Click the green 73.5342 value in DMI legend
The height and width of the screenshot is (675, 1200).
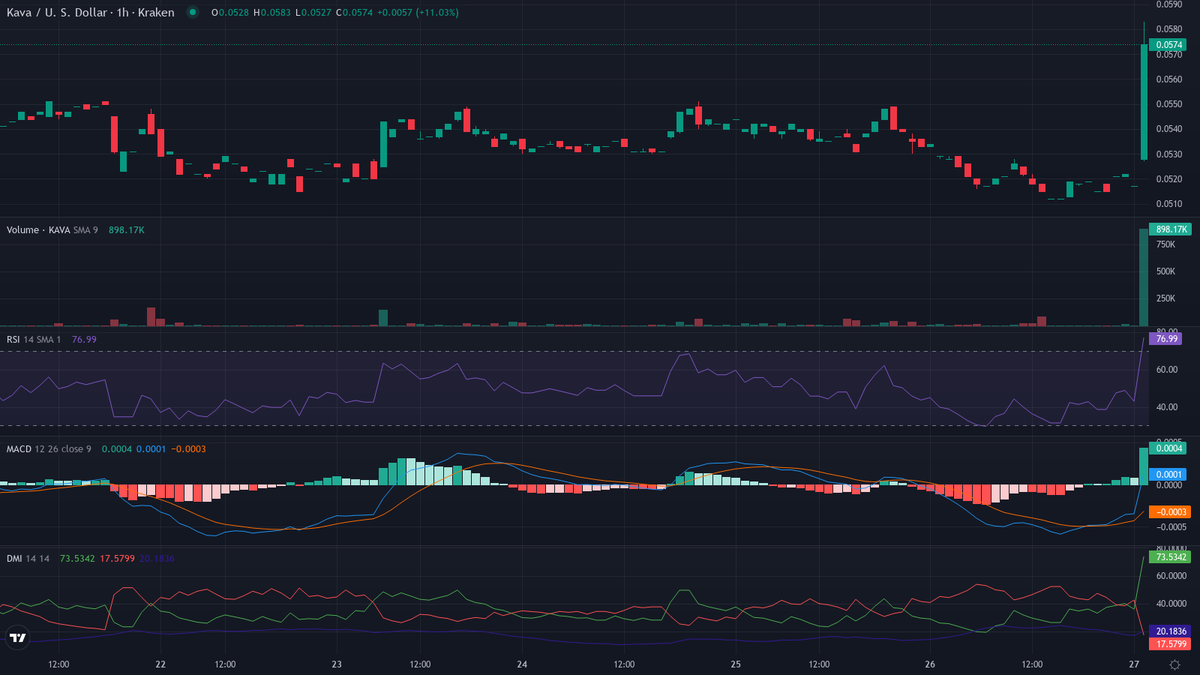pos(78,558)
